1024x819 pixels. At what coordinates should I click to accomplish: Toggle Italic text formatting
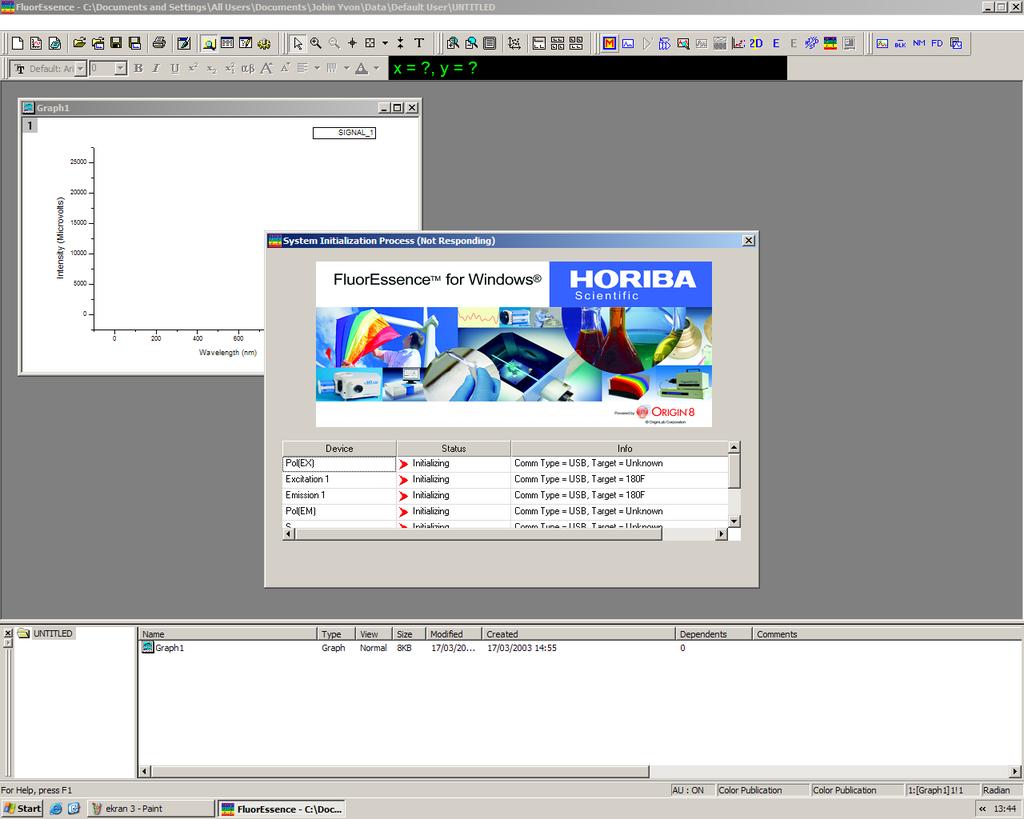click(156, 68)
